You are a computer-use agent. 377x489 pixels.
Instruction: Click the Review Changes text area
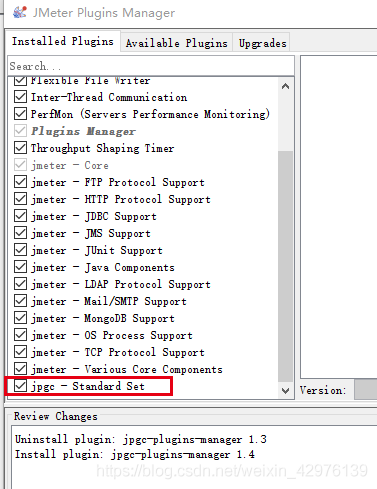pos(194,457)
